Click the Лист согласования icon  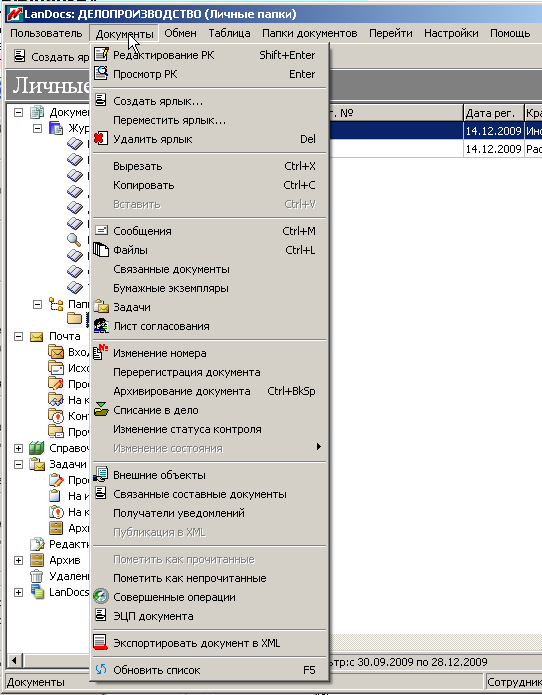click(x=101, y=326)
